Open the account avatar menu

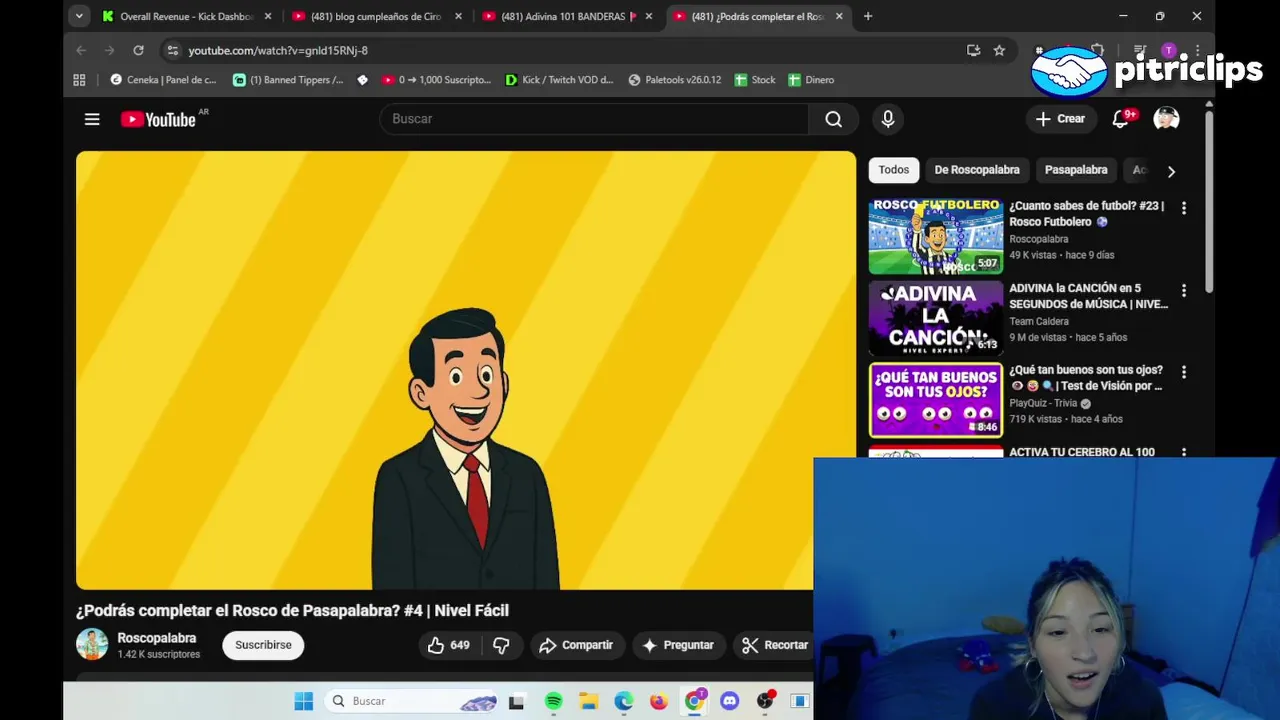point(1166,119)
